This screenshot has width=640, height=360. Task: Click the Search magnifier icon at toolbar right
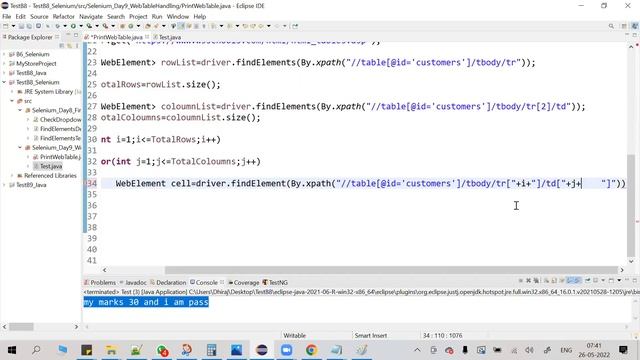coord(611,26)
